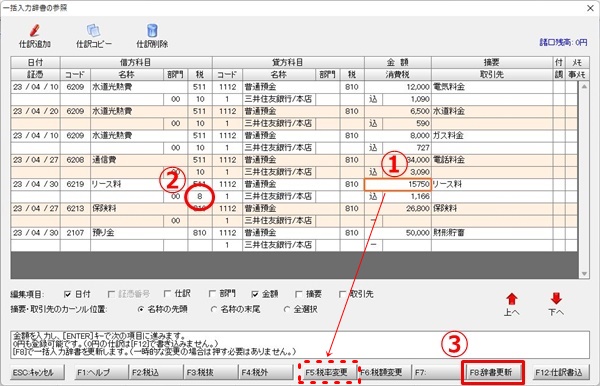Click date cell 23/04/20

(36, 111)
